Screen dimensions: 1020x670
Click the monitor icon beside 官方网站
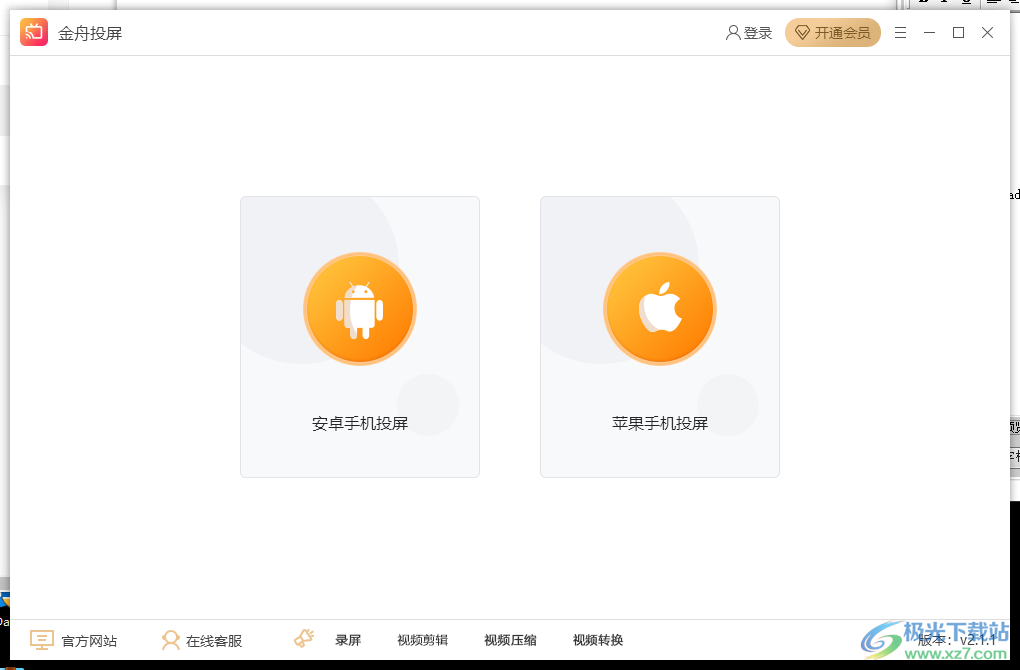tap(42, 640)
